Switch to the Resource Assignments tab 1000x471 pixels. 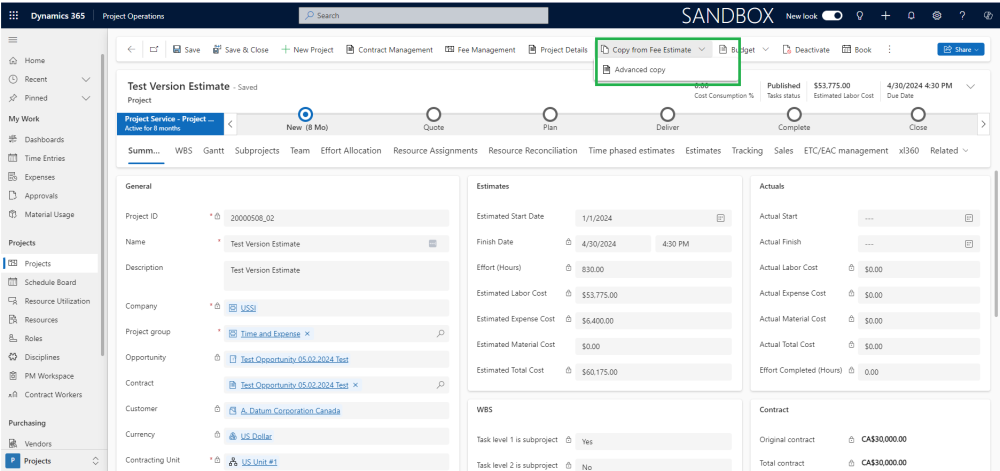click(x=435, y=151)
